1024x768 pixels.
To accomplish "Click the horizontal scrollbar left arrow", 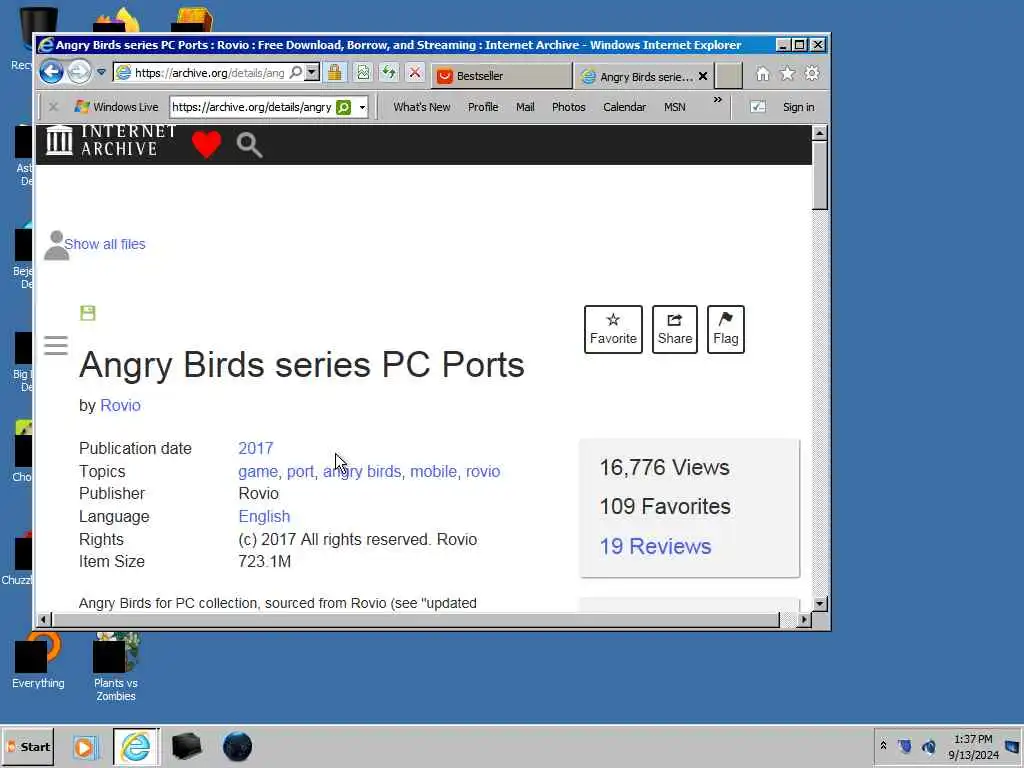I will pos(43,619).
